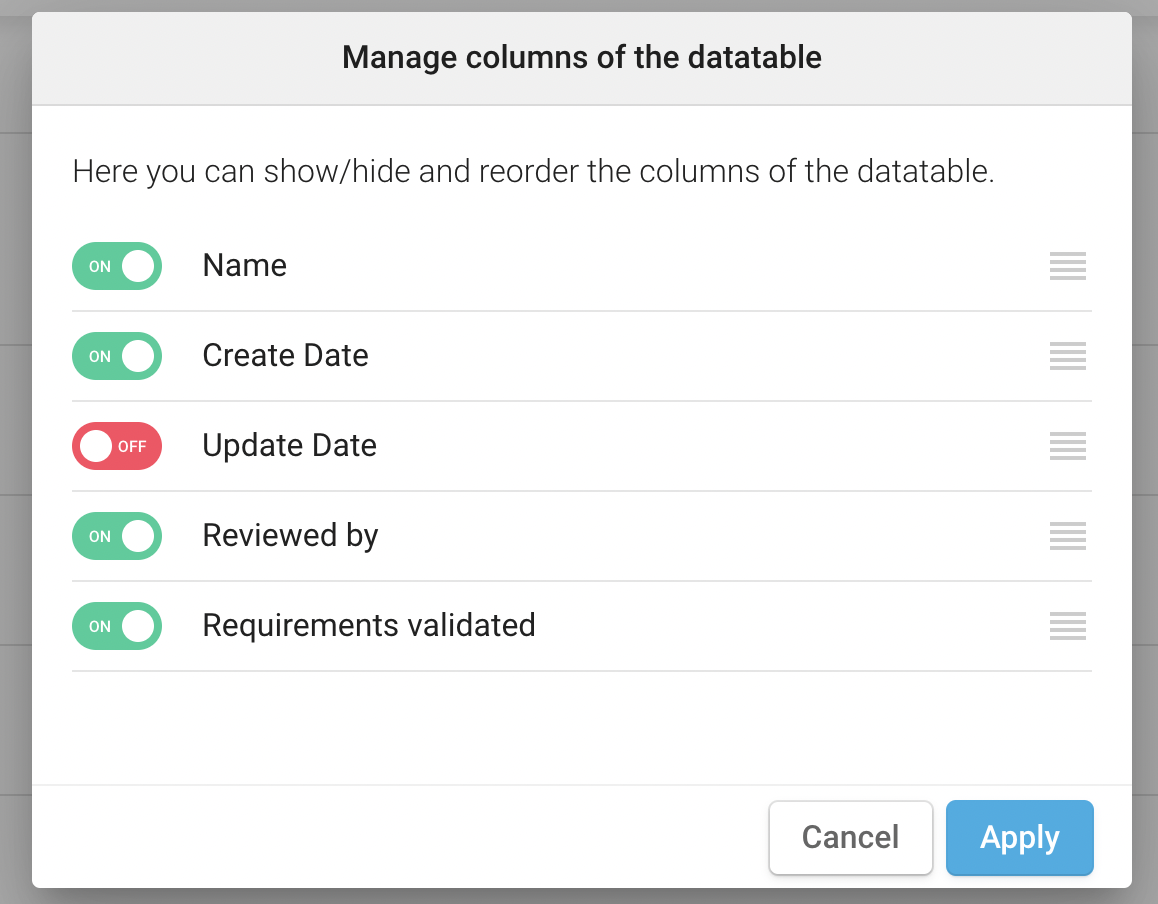Cancel the column management dialog
The width and height of the screenshot is (1158, 904).
(850, 837)
